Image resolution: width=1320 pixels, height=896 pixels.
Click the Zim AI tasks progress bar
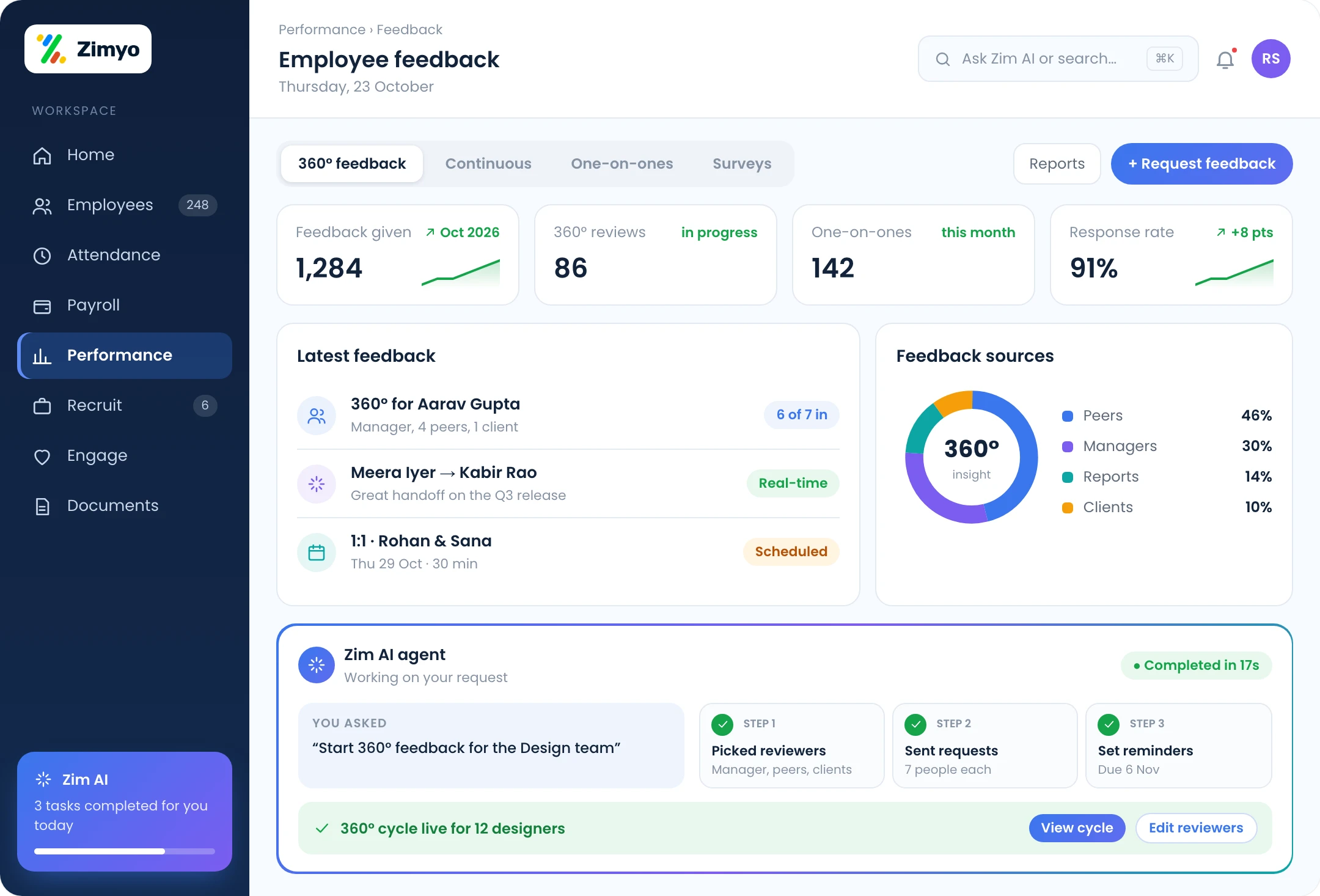[125, 851]
